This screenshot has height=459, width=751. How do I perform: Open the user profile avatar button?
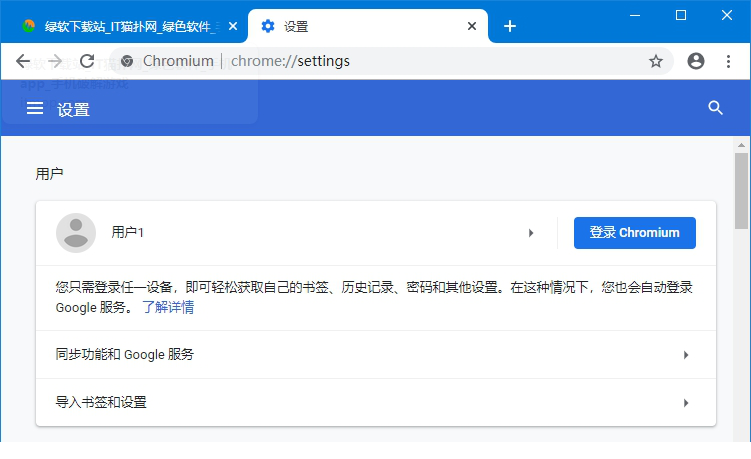pos(696,61)
